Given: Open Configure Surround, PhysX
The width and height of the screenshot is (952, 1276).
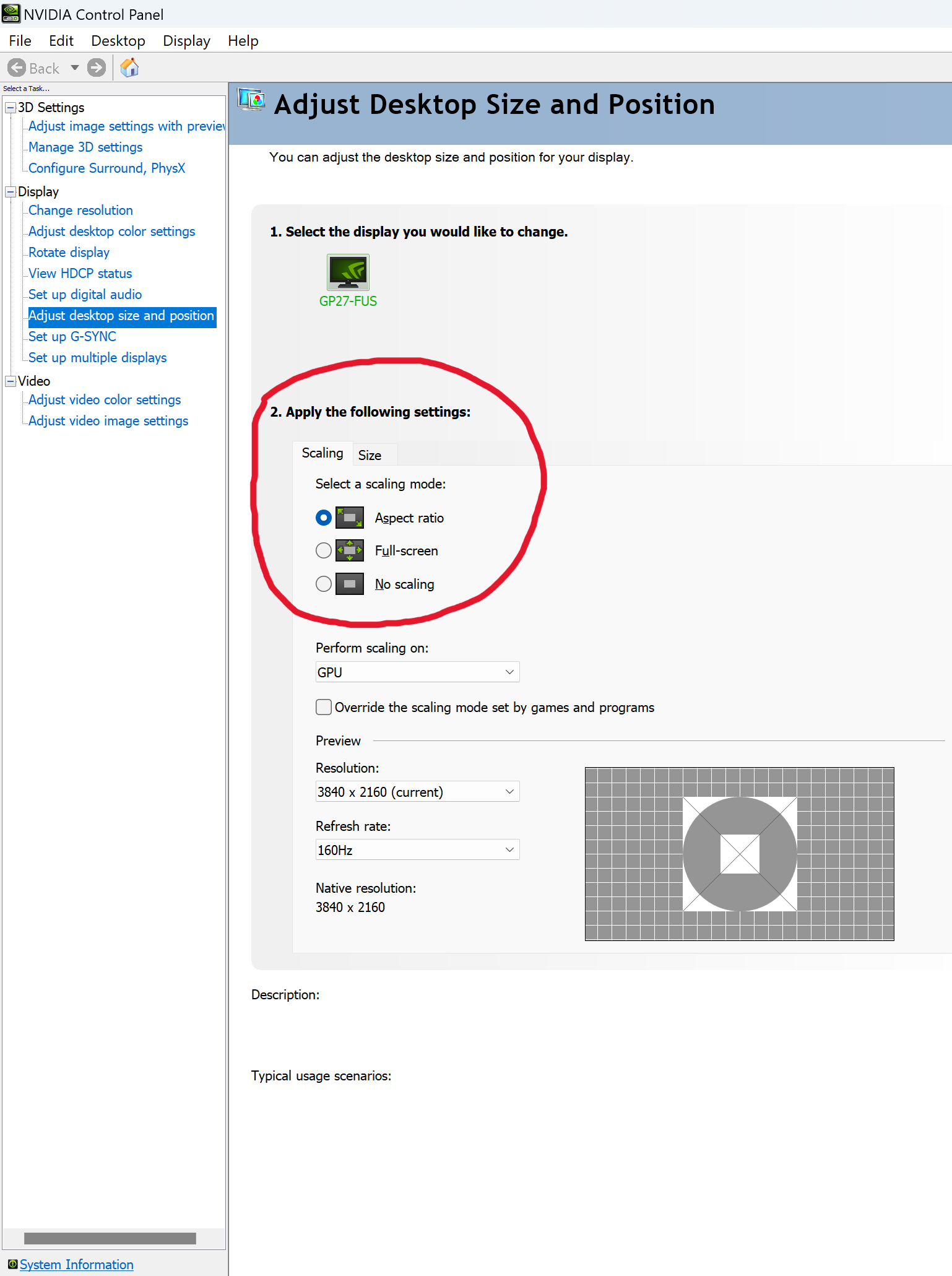Looking at the screenshot, I should click(x=107, y=168).
